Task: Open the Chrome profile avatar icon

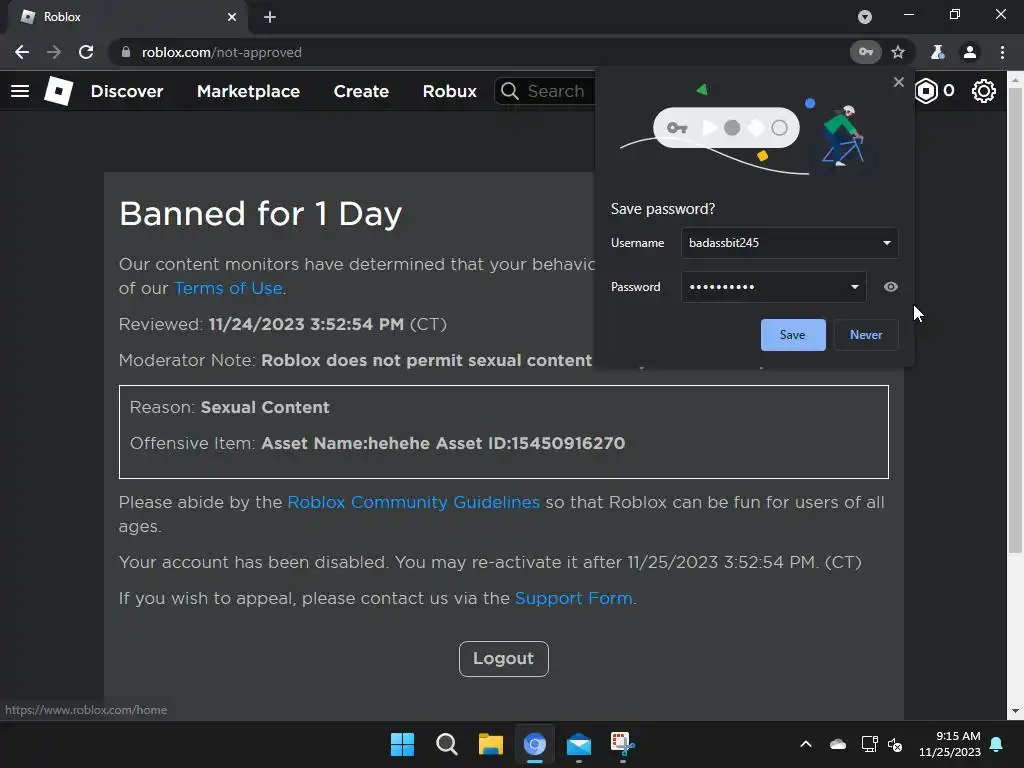Action: [970, 52]
